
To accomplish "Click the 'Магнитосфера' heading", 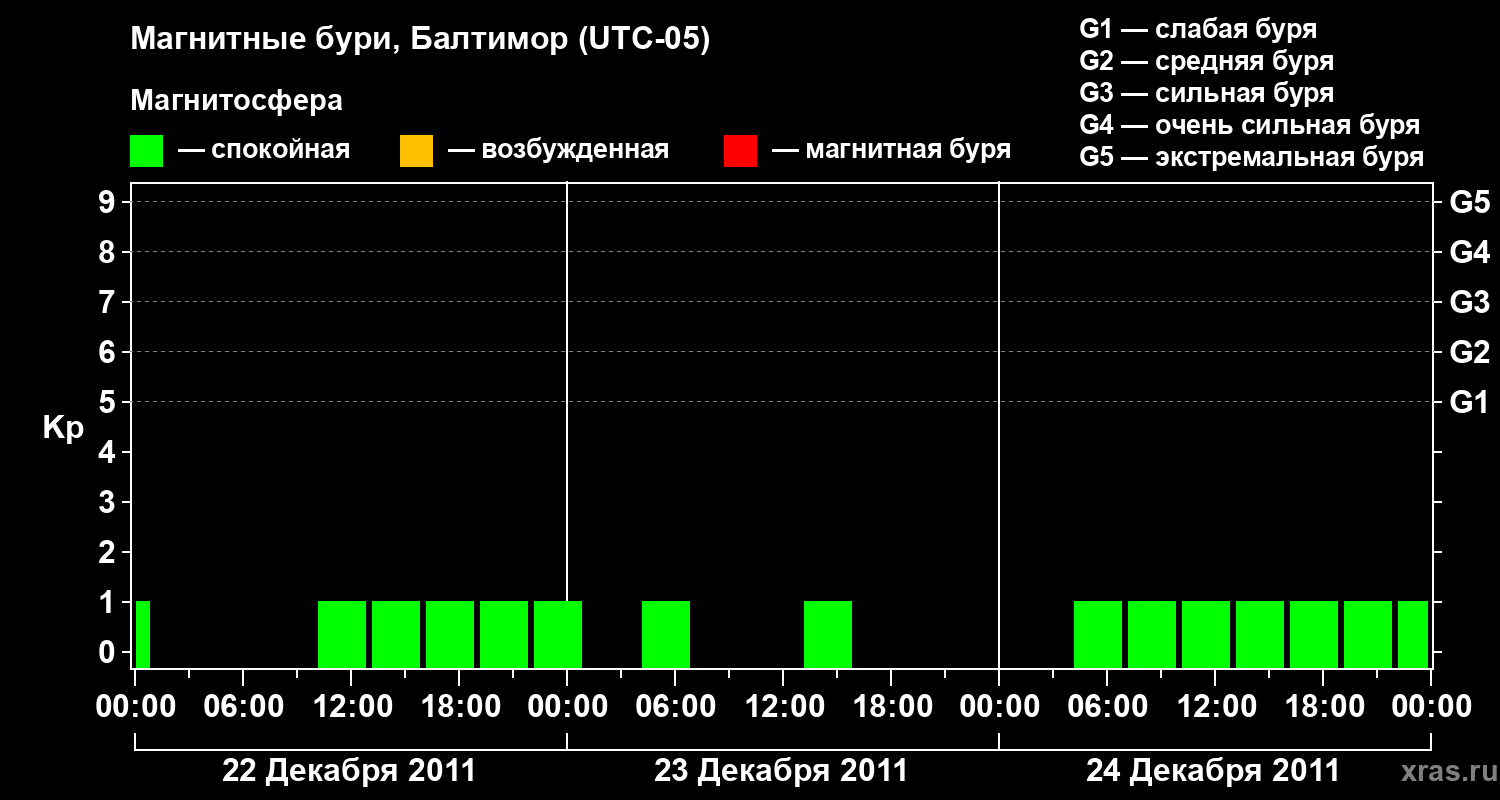I will click(236, 101).
